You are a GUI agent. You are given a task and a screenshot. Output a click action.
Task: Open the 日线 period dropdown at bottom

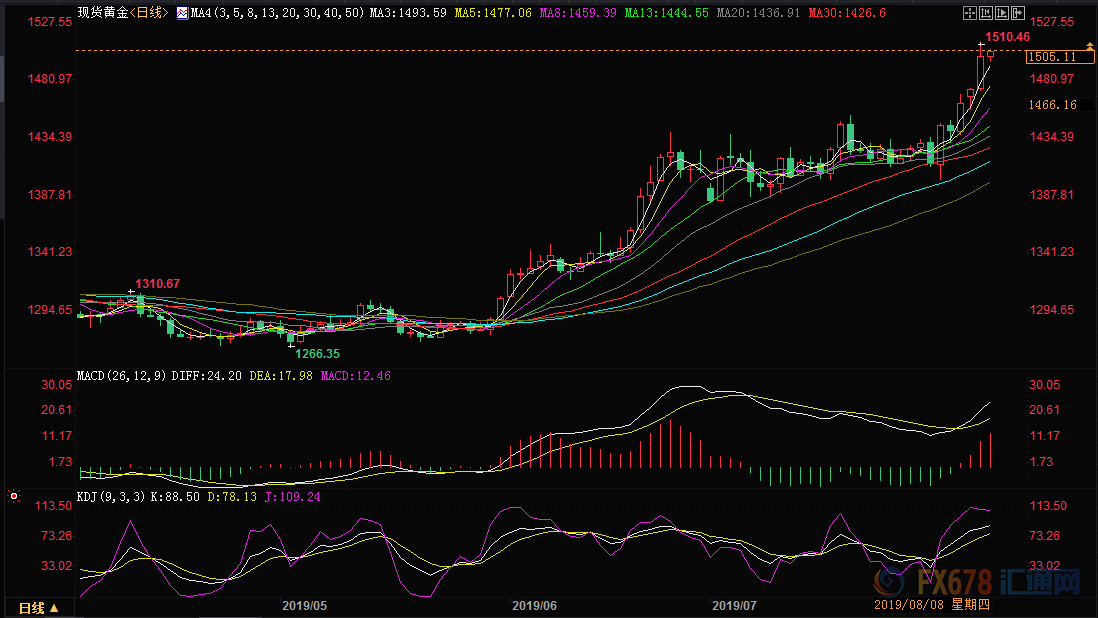click(x=39, y=607)
